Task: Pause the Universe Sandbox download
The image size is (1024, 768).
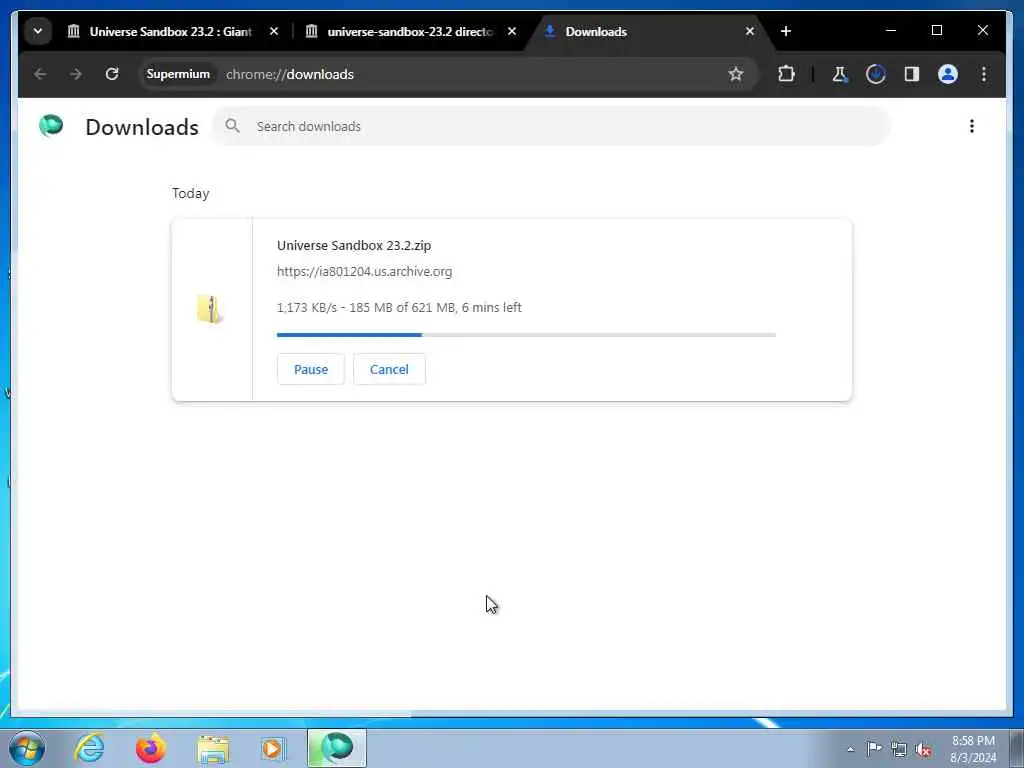Action: (x=311, y=370)
